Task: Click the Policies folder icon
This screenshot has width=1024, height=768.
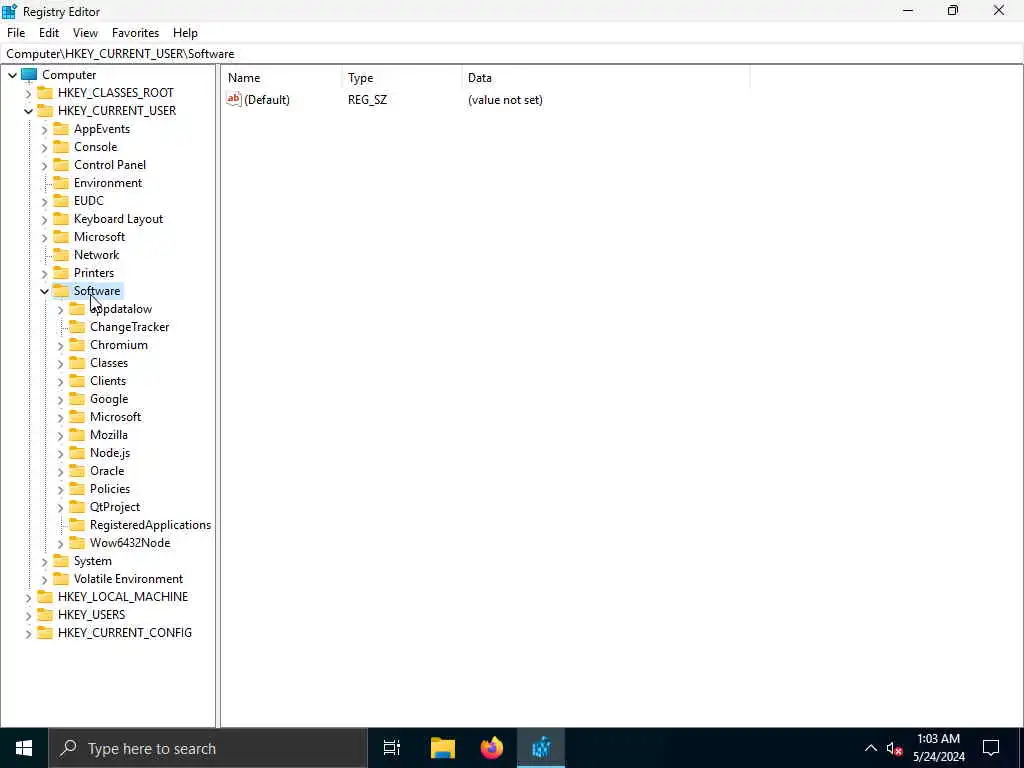Action: 77,488
